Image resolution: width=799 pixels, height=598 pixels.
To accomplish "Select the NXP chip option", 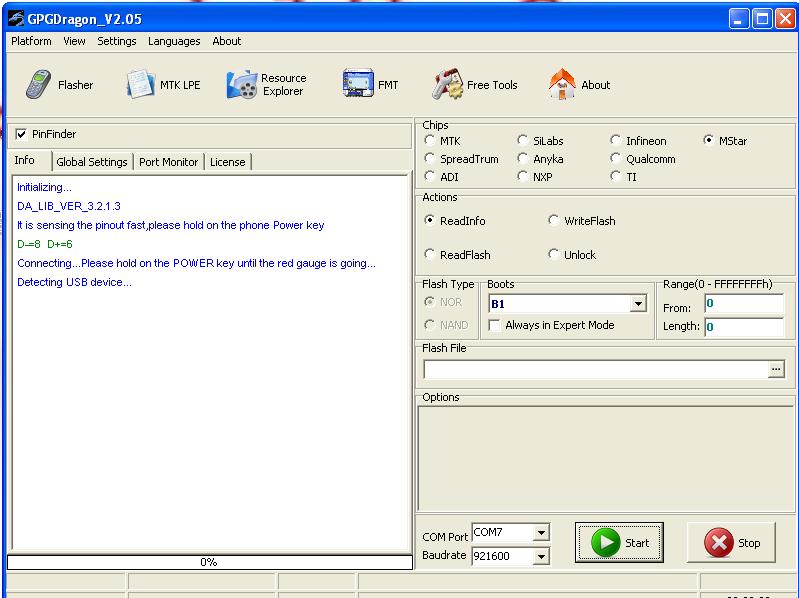I will pos(522,176).
